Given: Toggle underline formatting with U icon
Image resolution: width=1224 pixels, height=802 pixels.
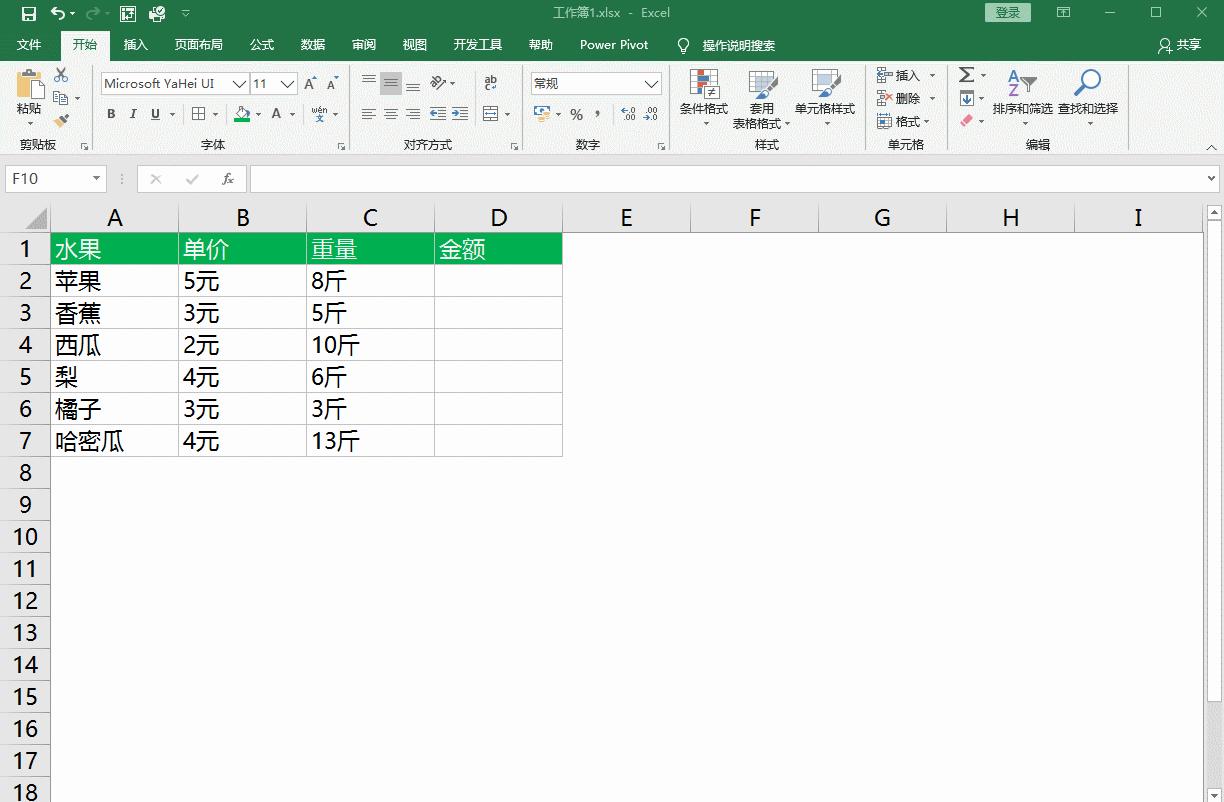Looking at the screenshot, I should [x=155, y=114].
